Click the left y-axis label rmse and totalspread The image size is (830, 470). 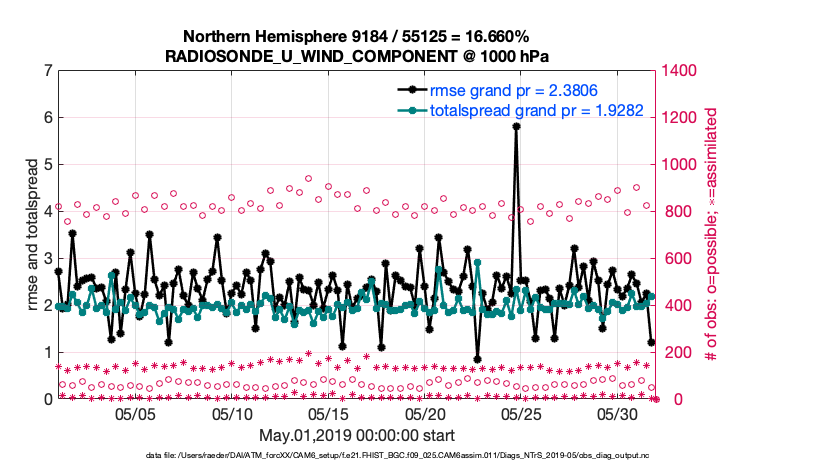[33, 235]
